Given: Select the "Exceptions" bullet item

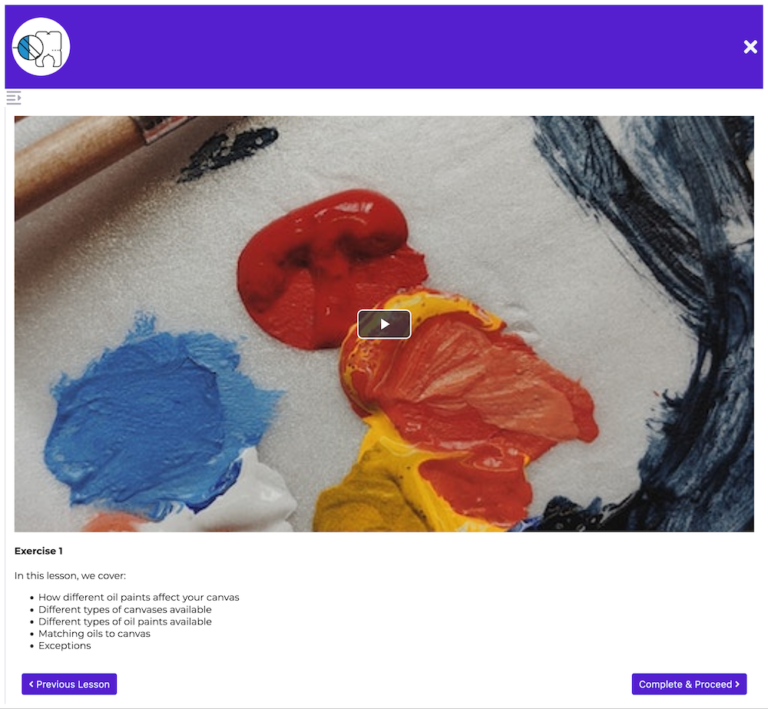Looking at the screenshot, I should pos(65,646).
